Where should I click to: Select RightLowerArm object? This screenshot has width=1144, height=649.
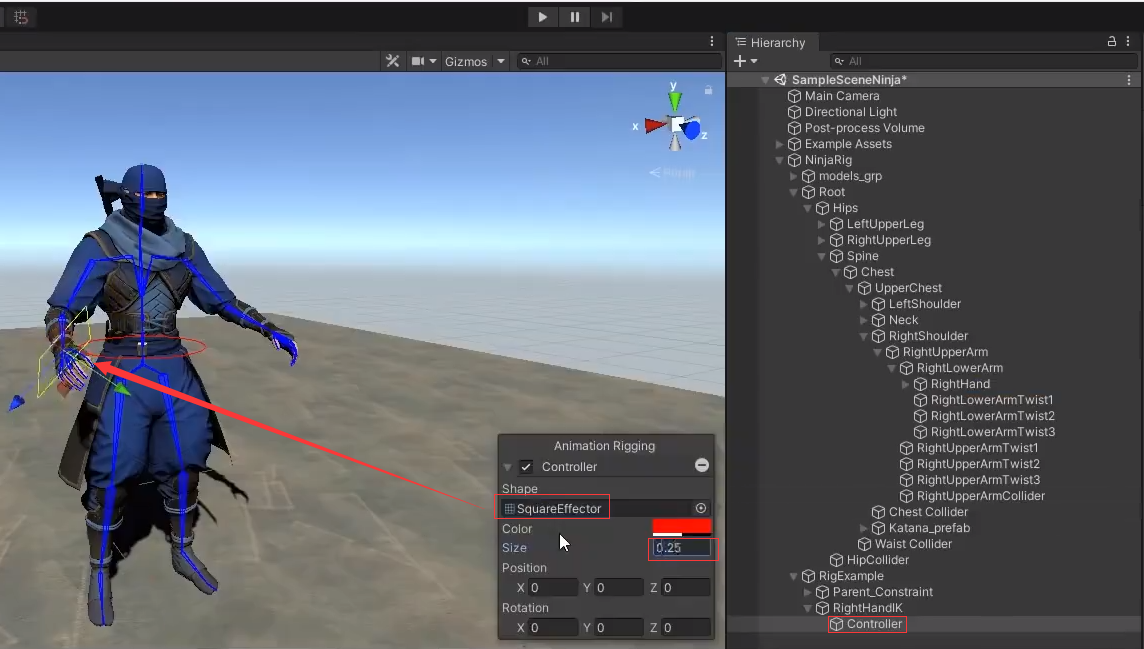coord(959,368)
